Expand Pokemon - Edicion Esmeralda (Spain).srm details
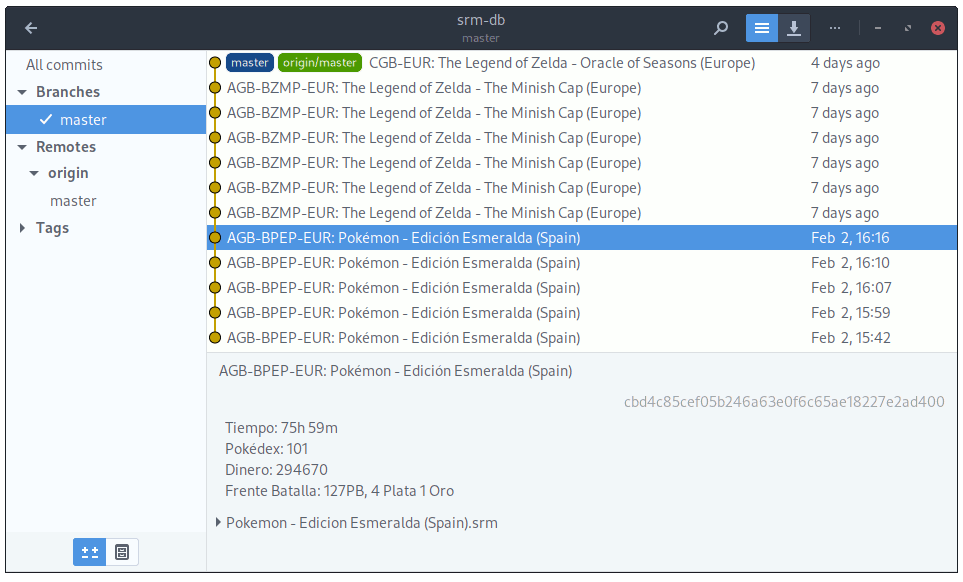Viewport: 963px width, 582px height. pos(218,522)
